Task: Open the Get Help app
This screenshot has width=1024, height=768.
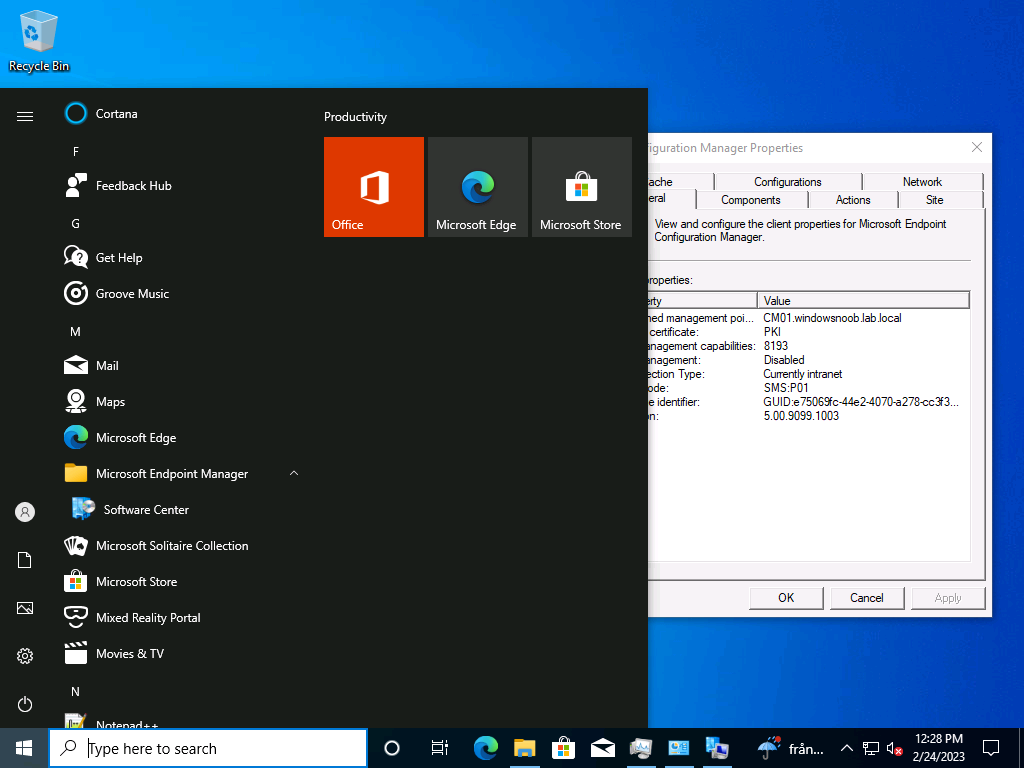Action: 183,257
